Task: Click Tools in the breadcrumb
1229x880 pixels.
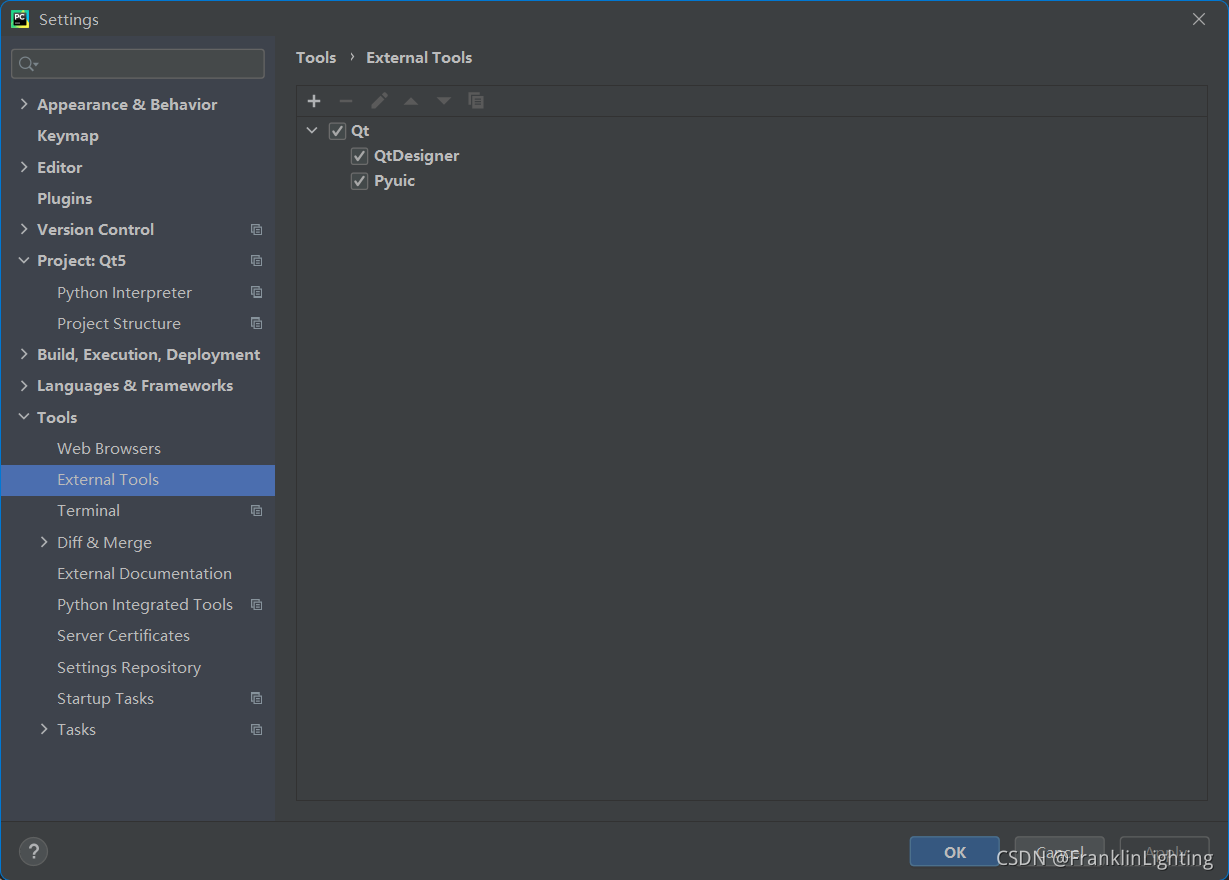Action: (x=316, y=58)
